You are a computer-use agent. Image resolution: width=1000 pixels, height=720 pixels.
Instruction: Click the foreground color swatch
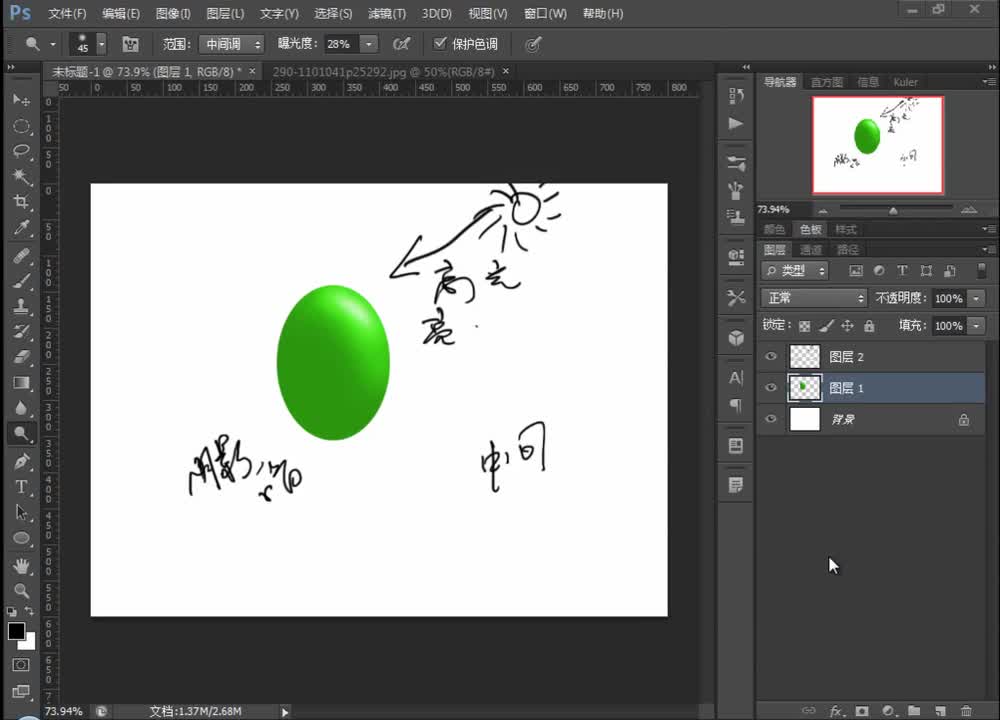coord(16,631)
